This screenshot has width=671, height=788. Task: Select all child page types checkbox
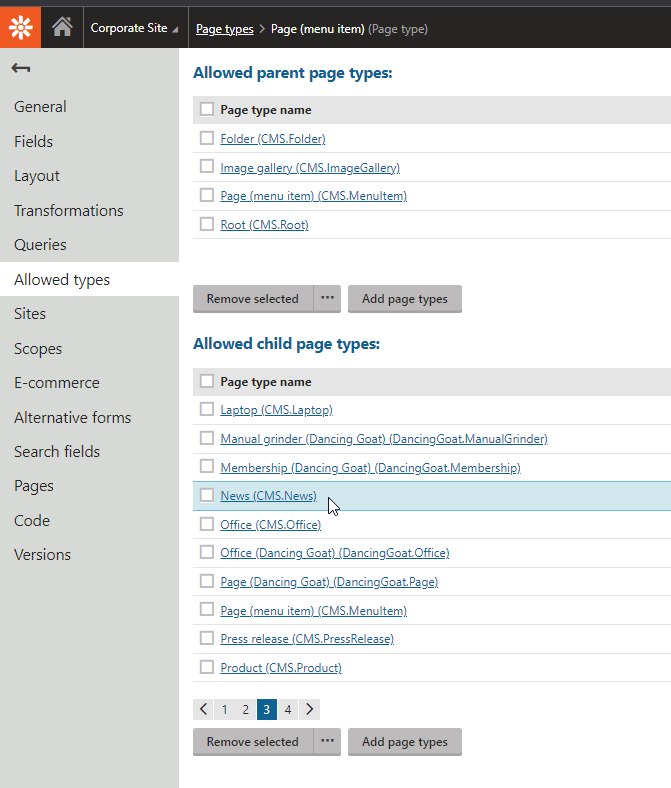[207, 381]
